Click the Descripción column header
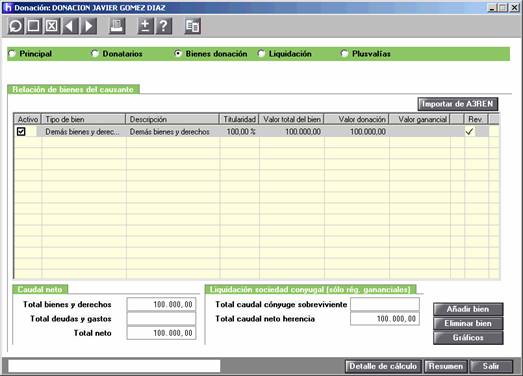 (172, 119)
